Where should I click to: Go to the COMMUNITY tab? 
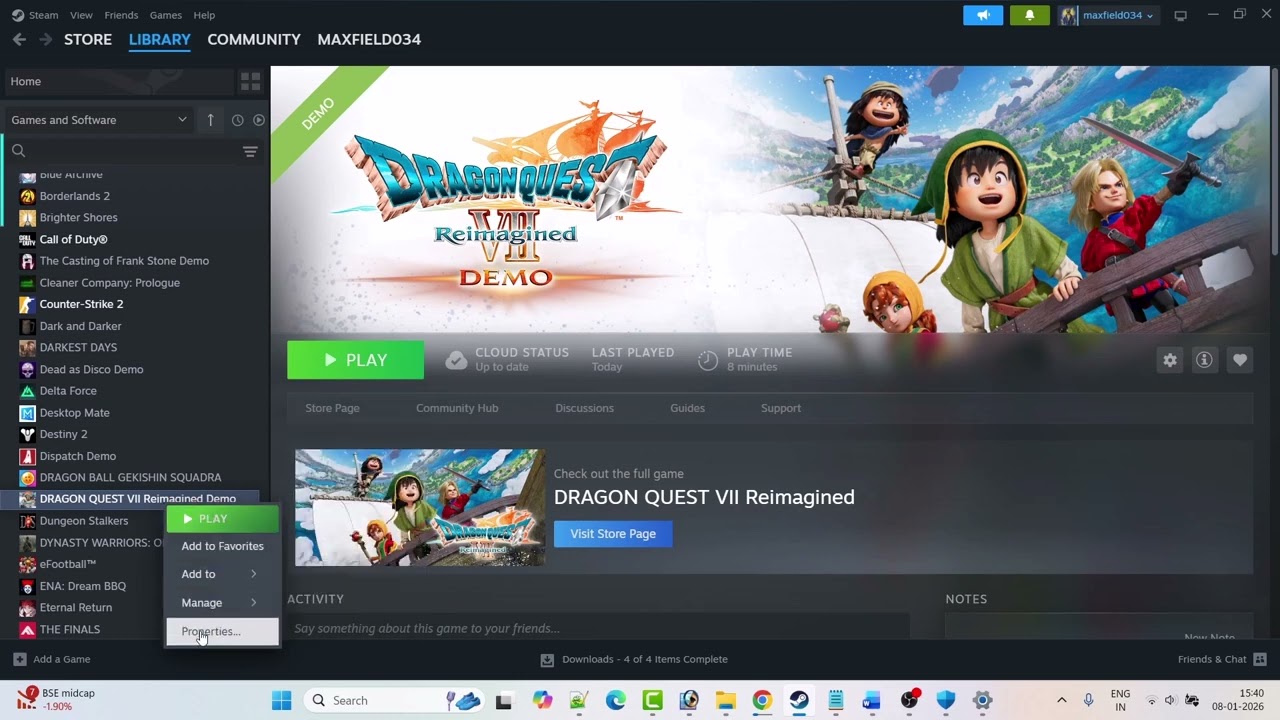pyautogui.click(x=254, y=39)
